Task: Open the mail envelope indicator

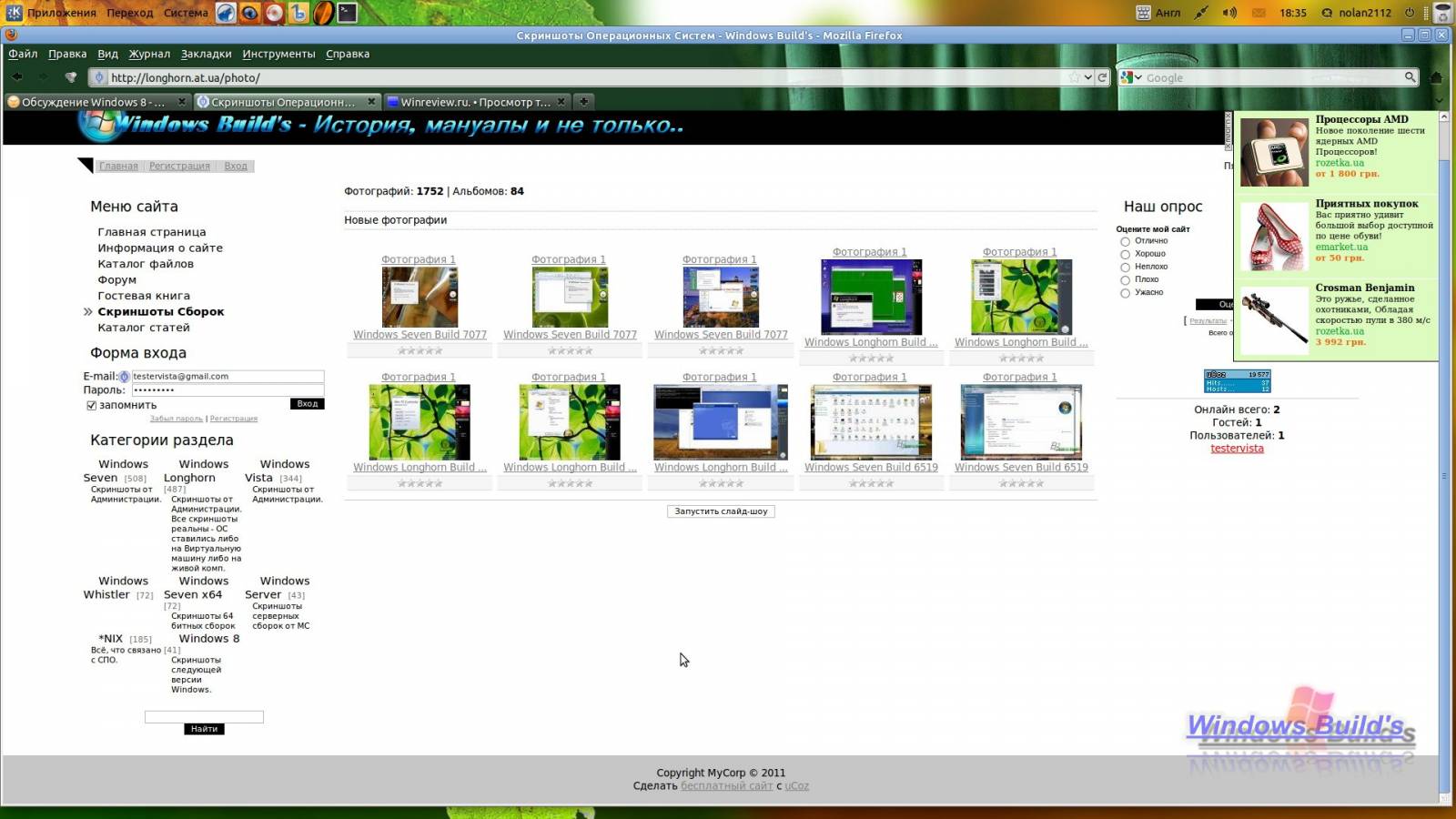Action: pos(1259,12)
